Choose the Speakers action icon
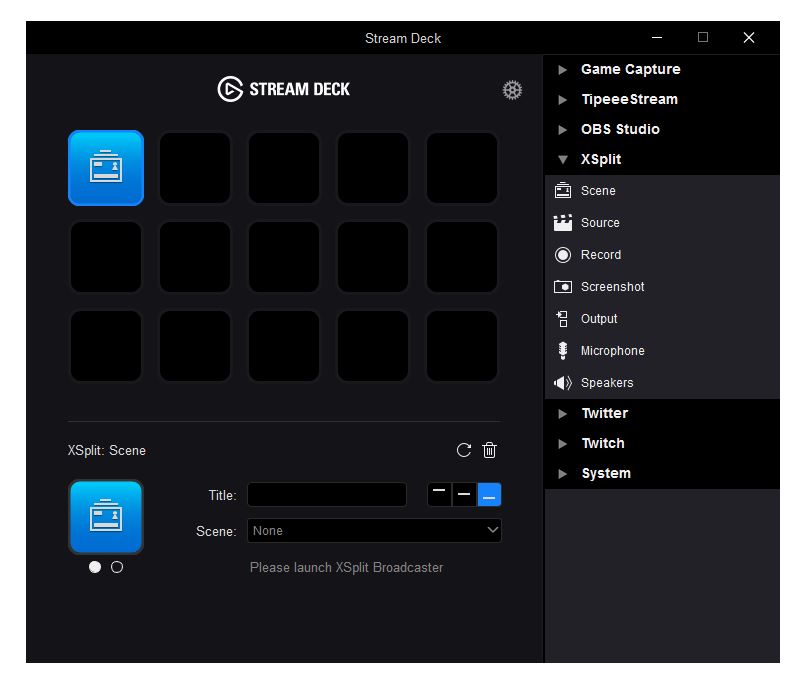 [x=563, y=383]
